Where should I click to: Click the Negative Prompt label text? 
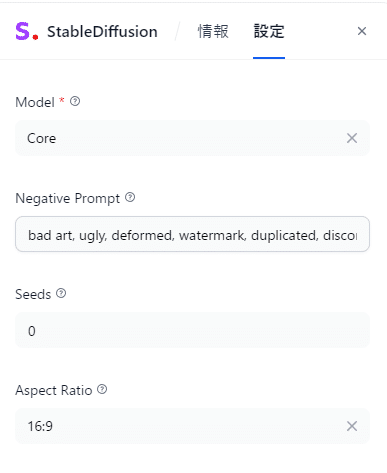tap(68, 198)
